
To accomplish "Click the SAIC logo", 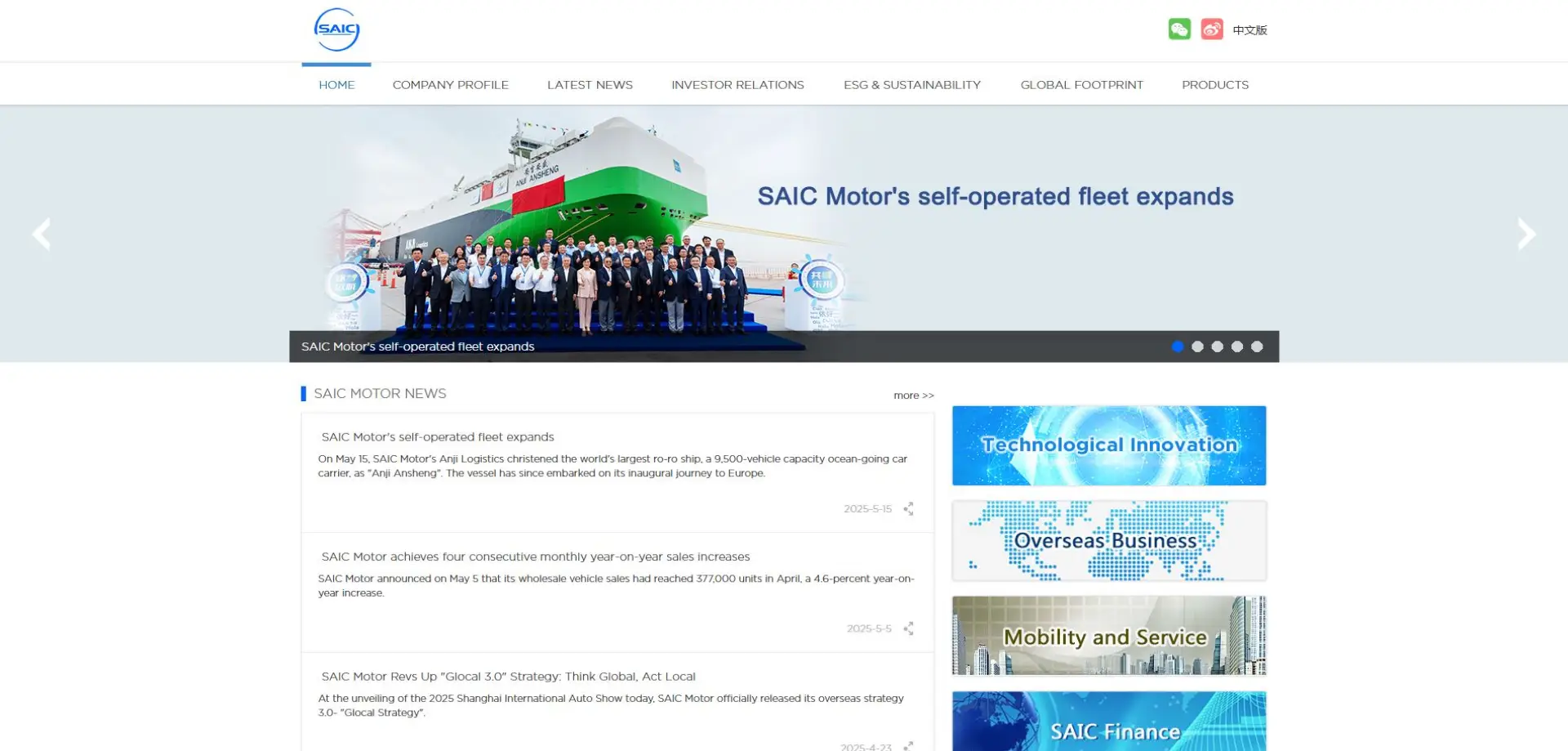I will [x=336, y=30].
